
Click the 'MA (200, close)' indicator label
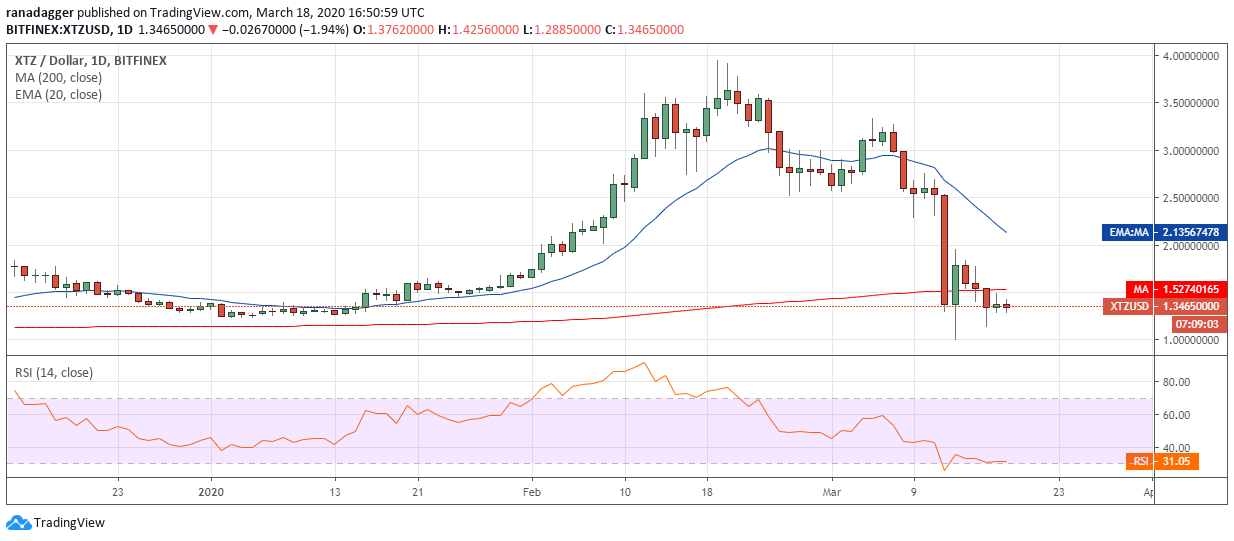coord(57,77)
